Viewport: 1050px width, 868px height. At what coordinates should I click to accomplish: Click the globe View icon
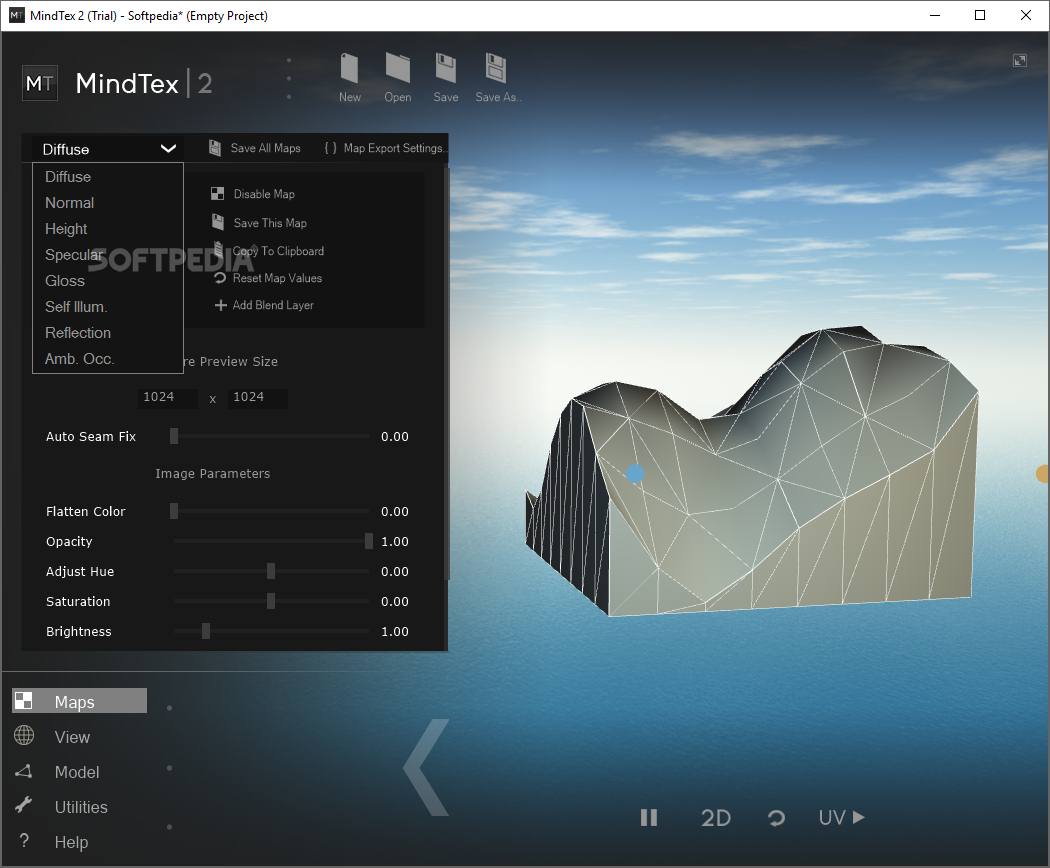[24, 735]
